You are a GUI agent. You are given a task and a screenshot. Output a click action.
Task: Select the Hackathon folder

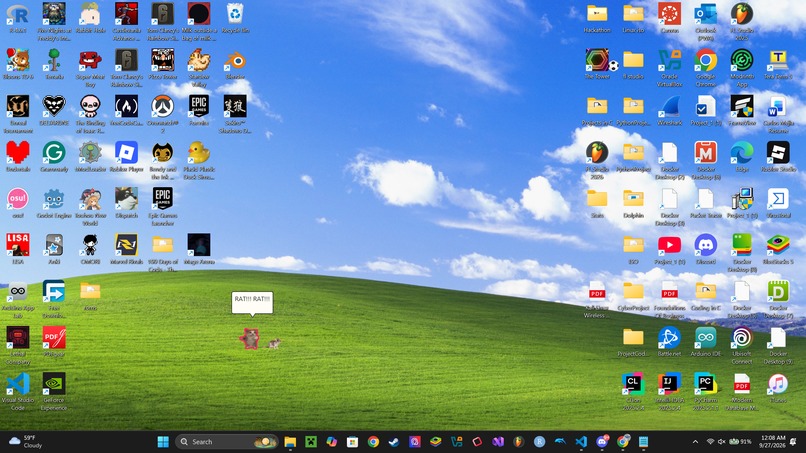pos(597,14)
